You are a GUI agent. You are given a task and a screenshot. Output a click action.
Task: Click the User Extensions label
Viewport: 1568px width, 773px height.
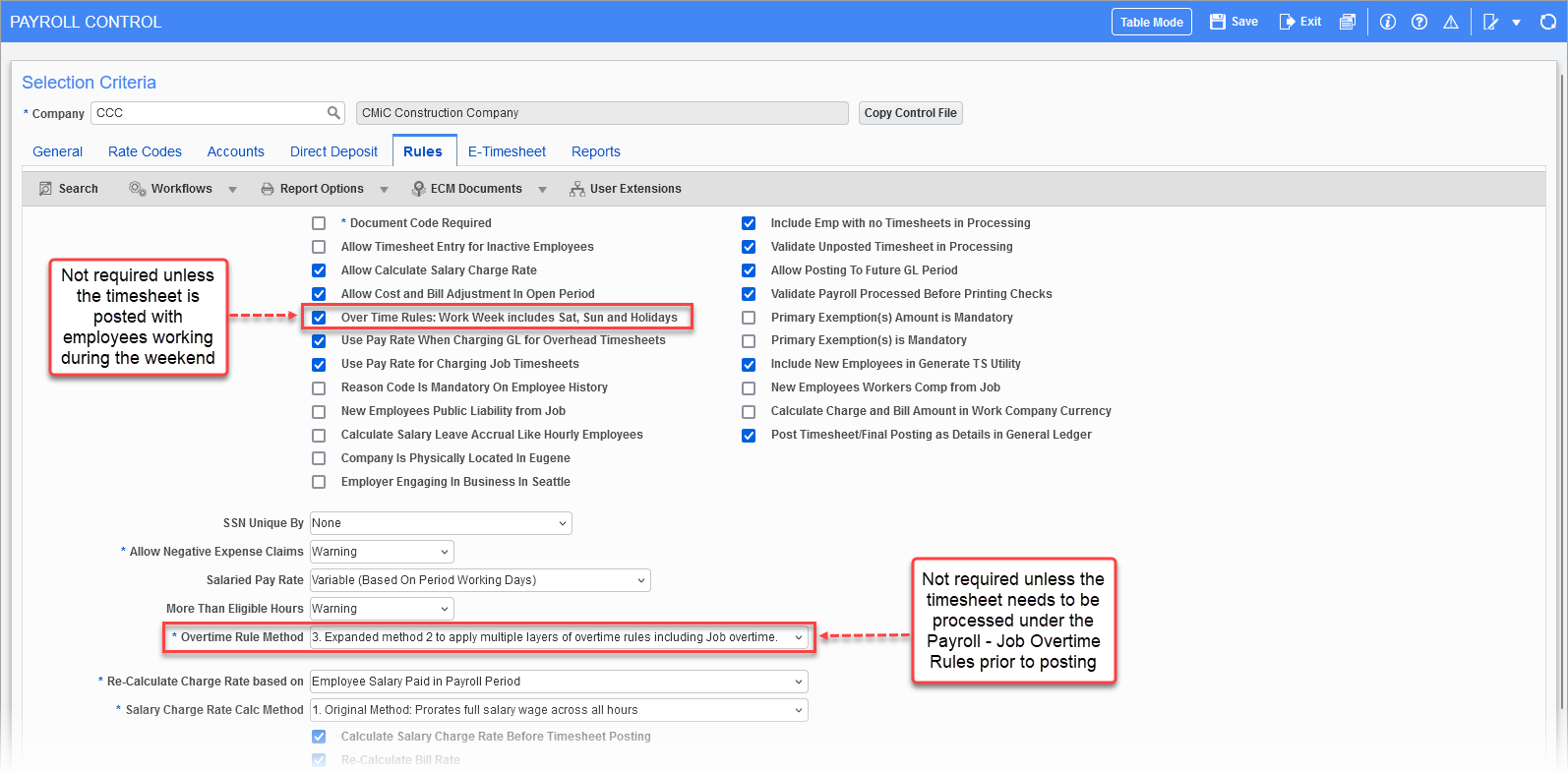tap(635, 189)
